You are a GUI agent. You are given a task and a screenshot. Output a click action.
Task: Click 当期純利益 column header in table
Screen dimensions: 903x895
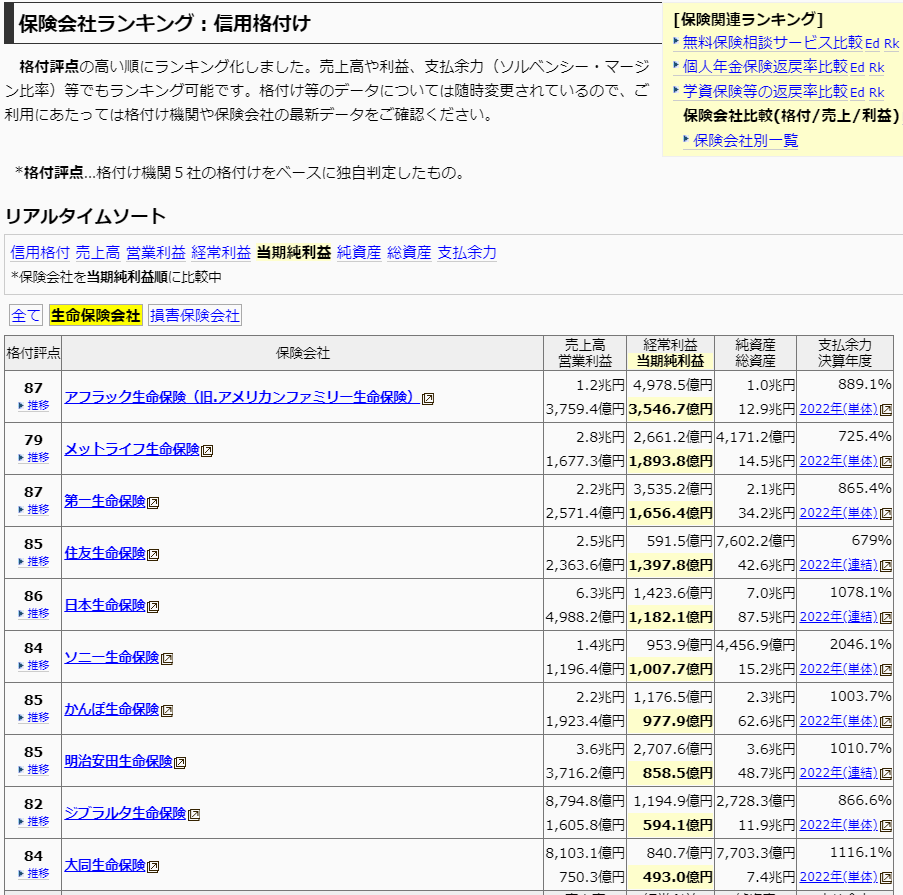click(670, 361)
